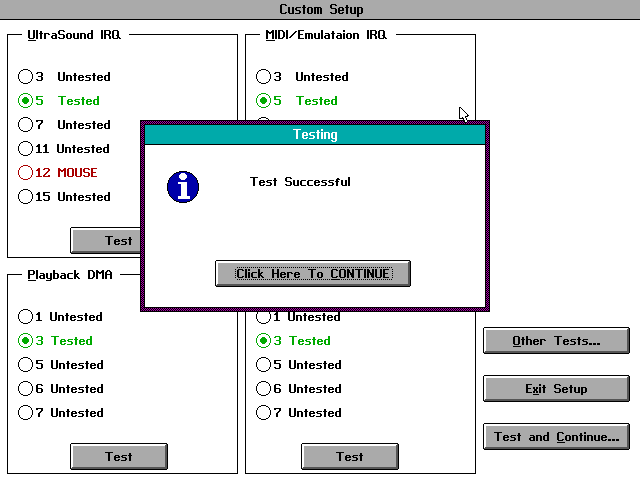Click Here To CONTINUE button

tap(313, 273)
